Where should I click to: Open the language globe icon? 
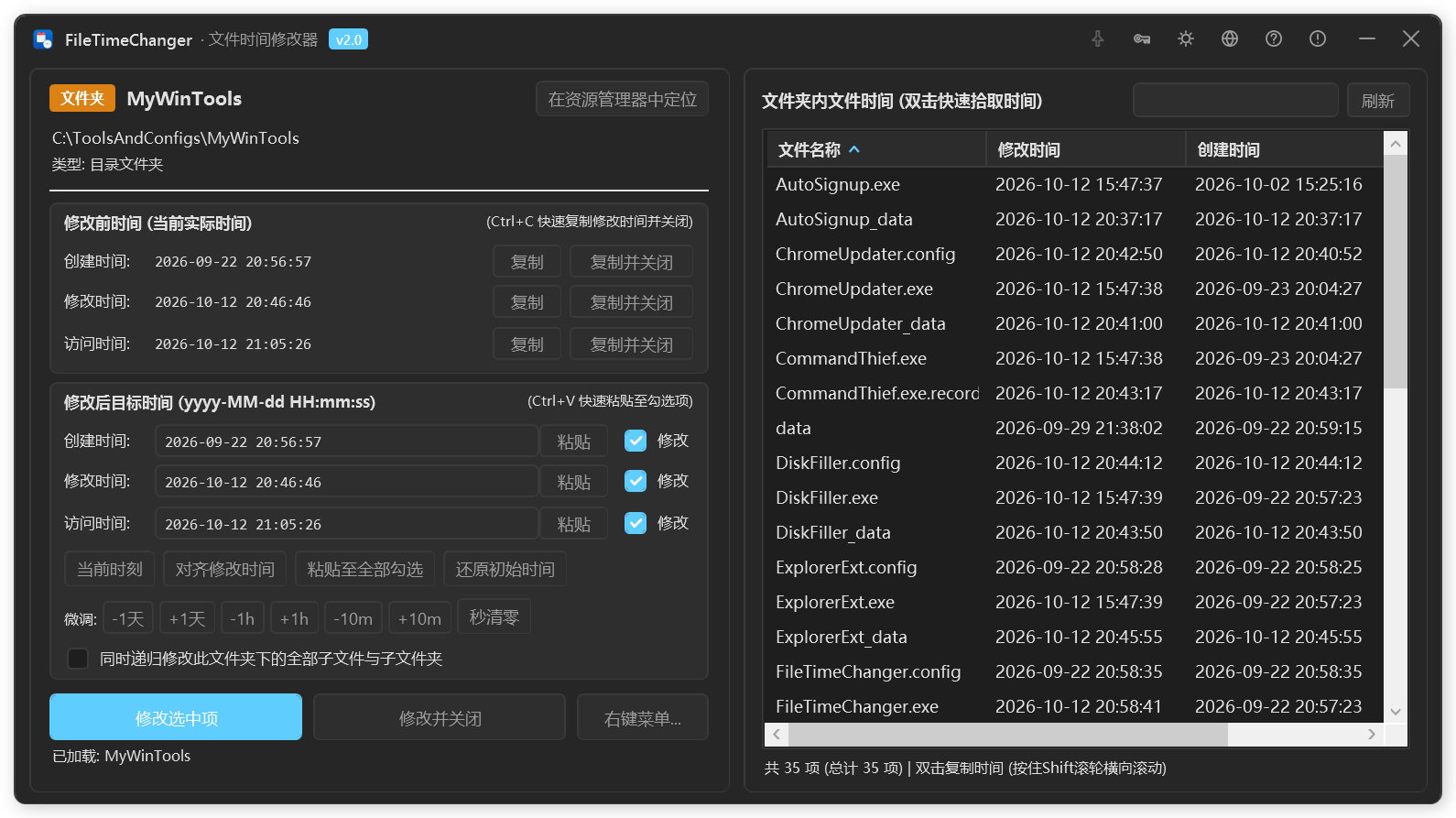(1230, 38)
